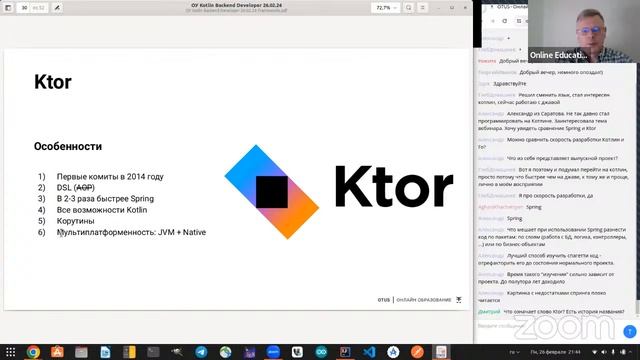Open the system tray network and volume menu
This screenshot has height=360, width=640.
(613, 352)
